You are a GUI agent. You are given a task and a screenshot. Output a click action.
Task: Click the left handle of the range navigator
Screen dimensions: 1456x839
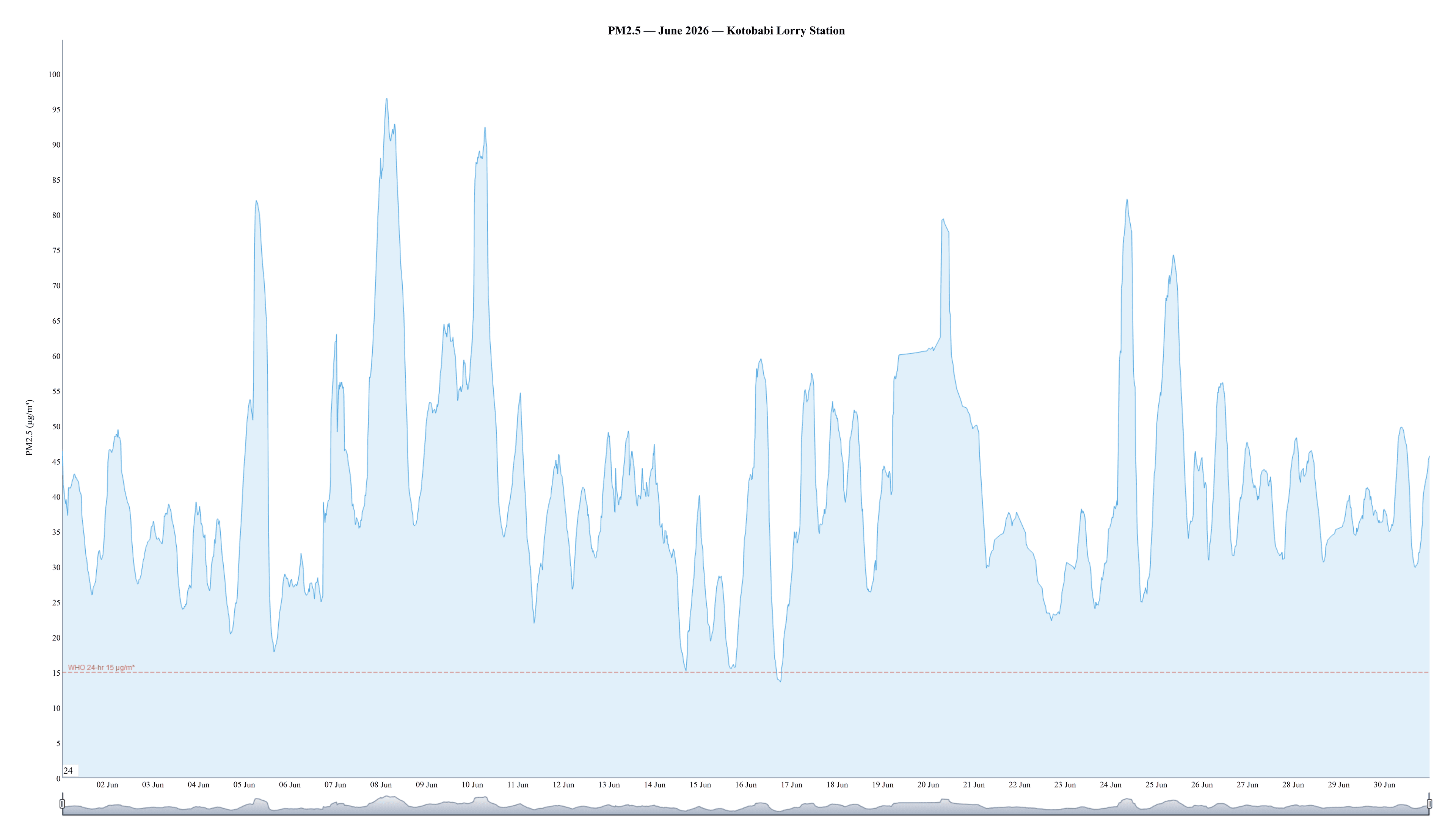pos(62,803)
